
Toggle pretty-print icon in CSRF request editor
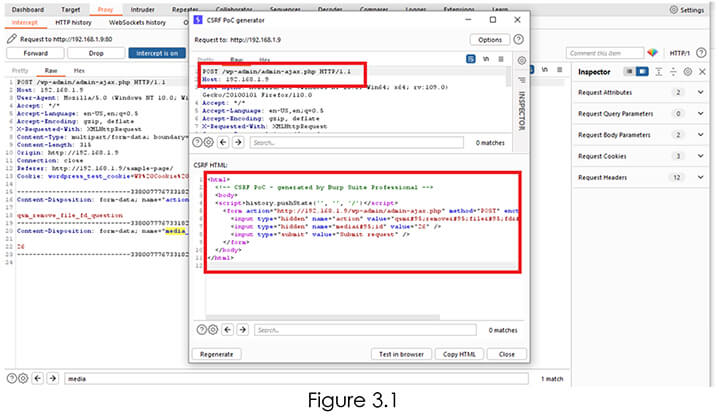470,59
